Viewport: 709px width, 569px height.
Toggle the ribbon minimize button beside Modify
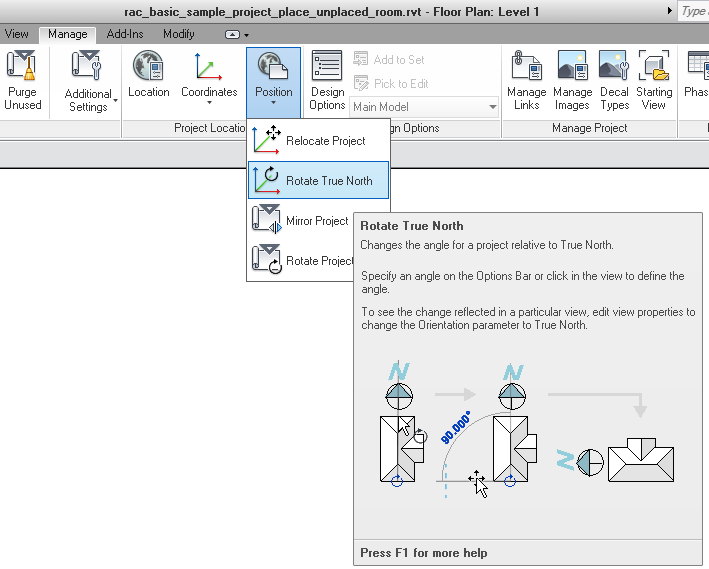(236, 34)
